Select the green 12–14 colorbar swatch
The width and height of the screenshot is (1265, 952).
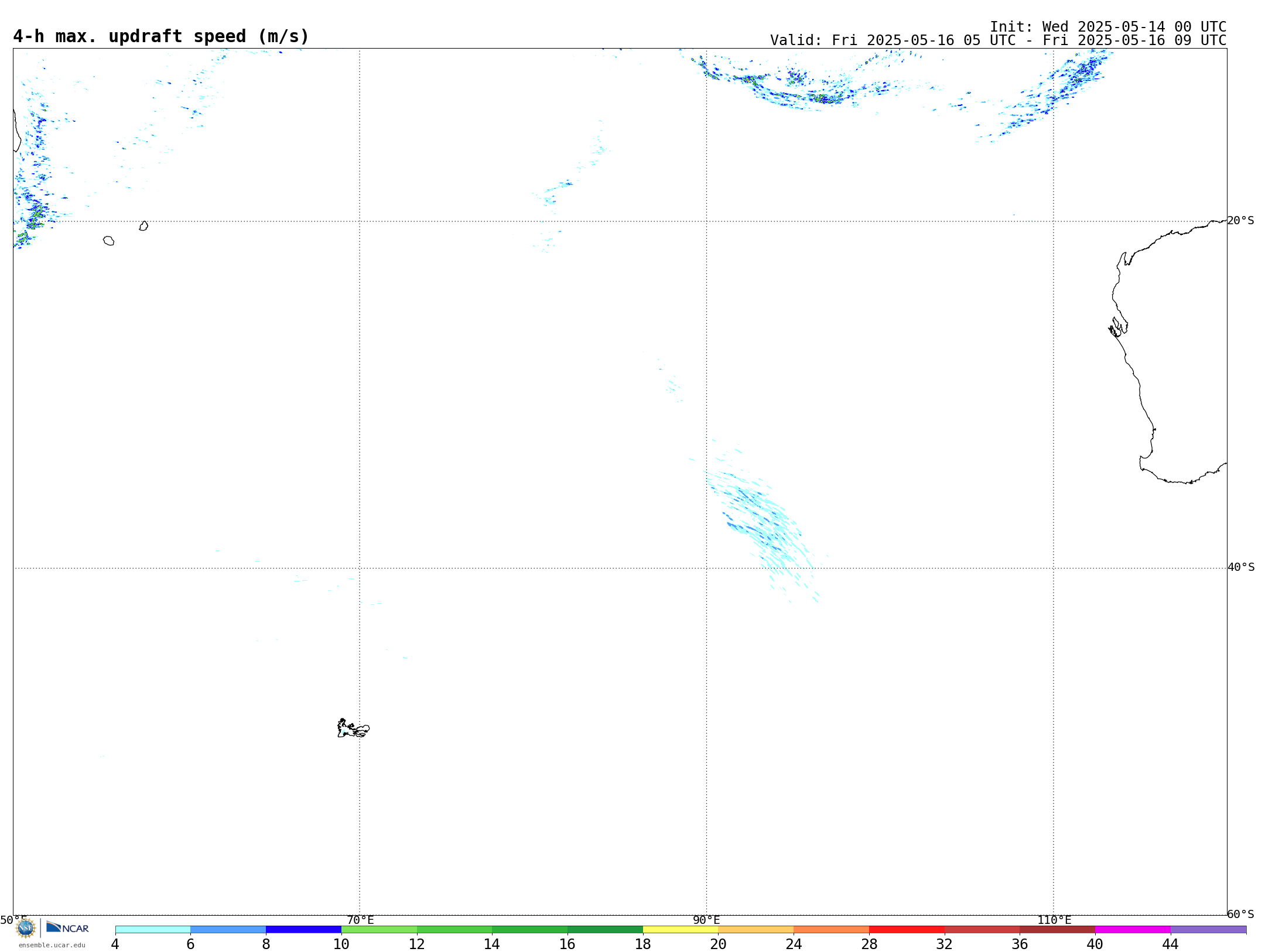[x=454, y=929]
